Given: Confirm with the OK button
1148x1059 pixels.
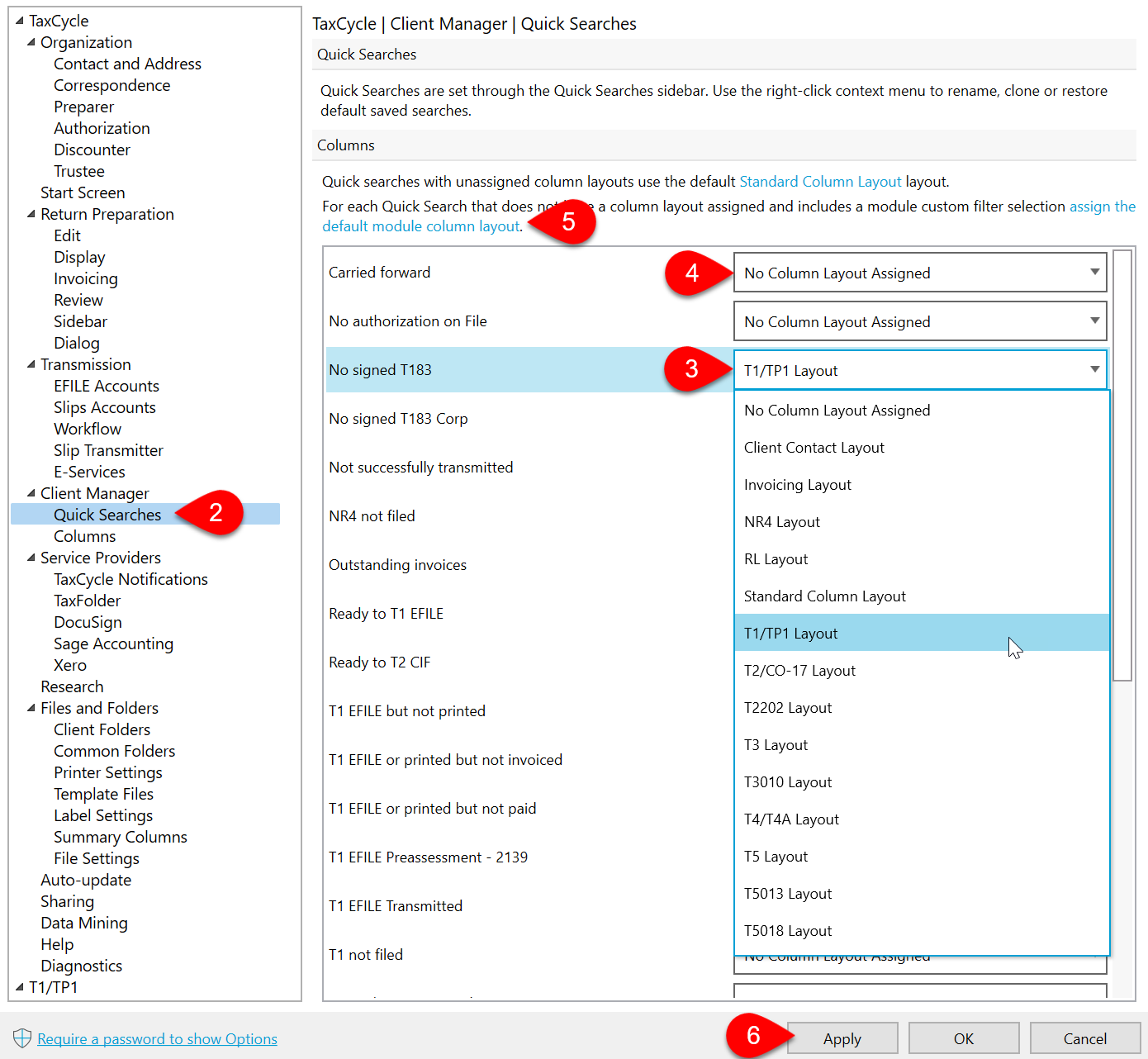Looking at the screenshot, I should coord(964,1038).
